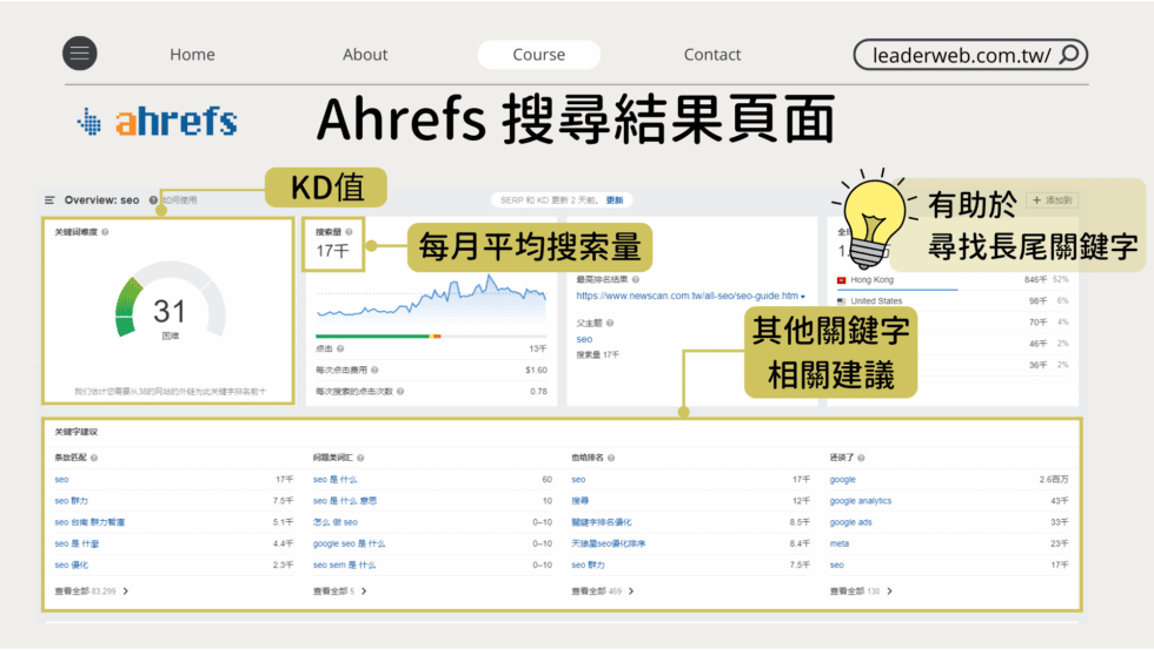
Task: Expand 查看全部 83,299 matching keywords
Action: (125, 591)
